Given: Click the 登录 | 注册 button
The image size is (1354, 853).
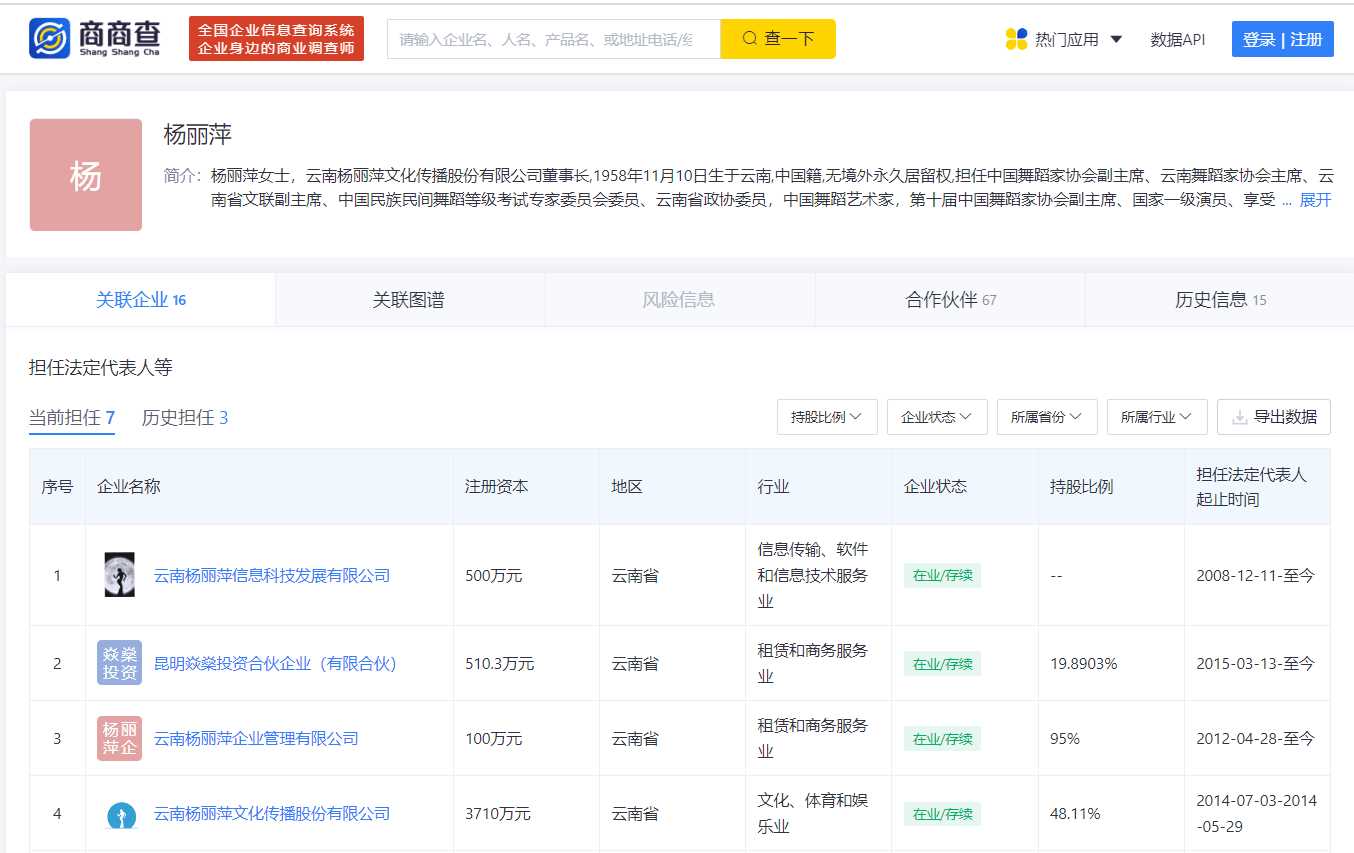Looking at the screenshot, I should coord(1282,39).
